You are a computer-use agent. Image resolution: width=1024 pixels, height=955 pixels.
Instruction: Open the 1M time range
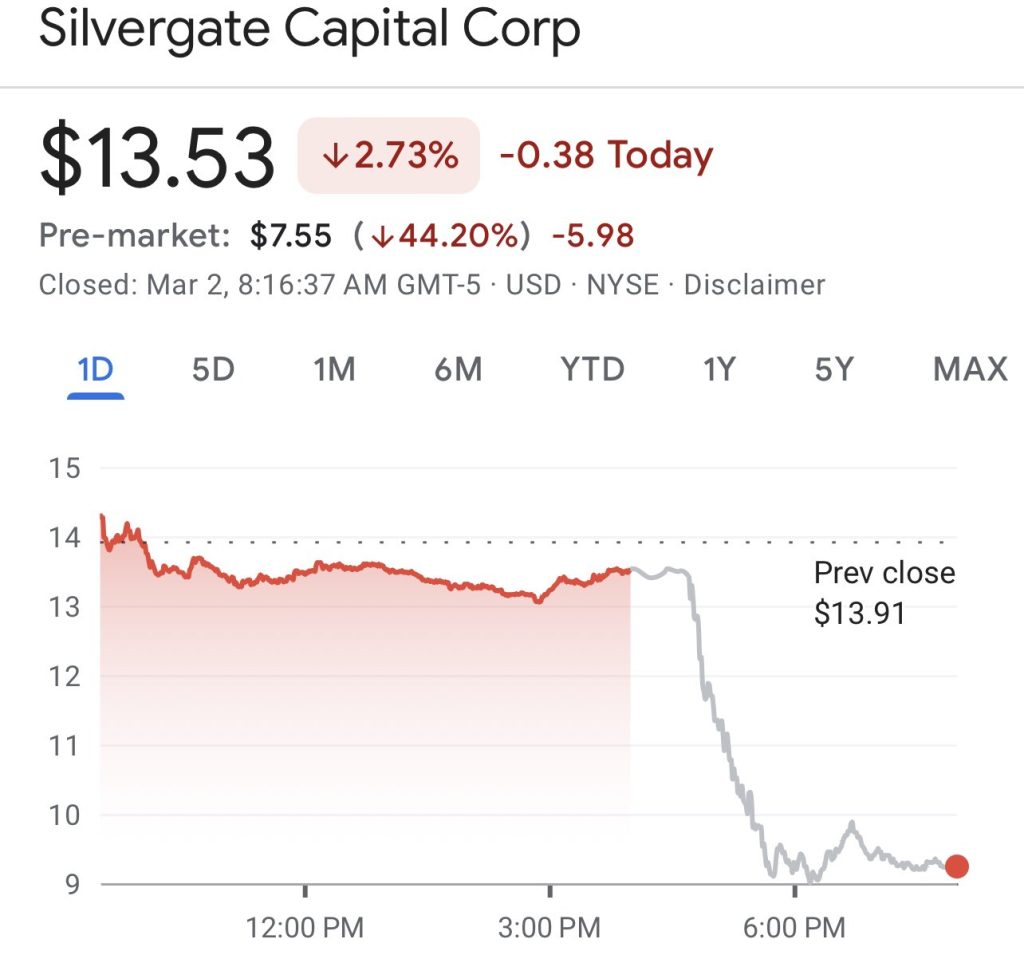[x=334, y=370]
